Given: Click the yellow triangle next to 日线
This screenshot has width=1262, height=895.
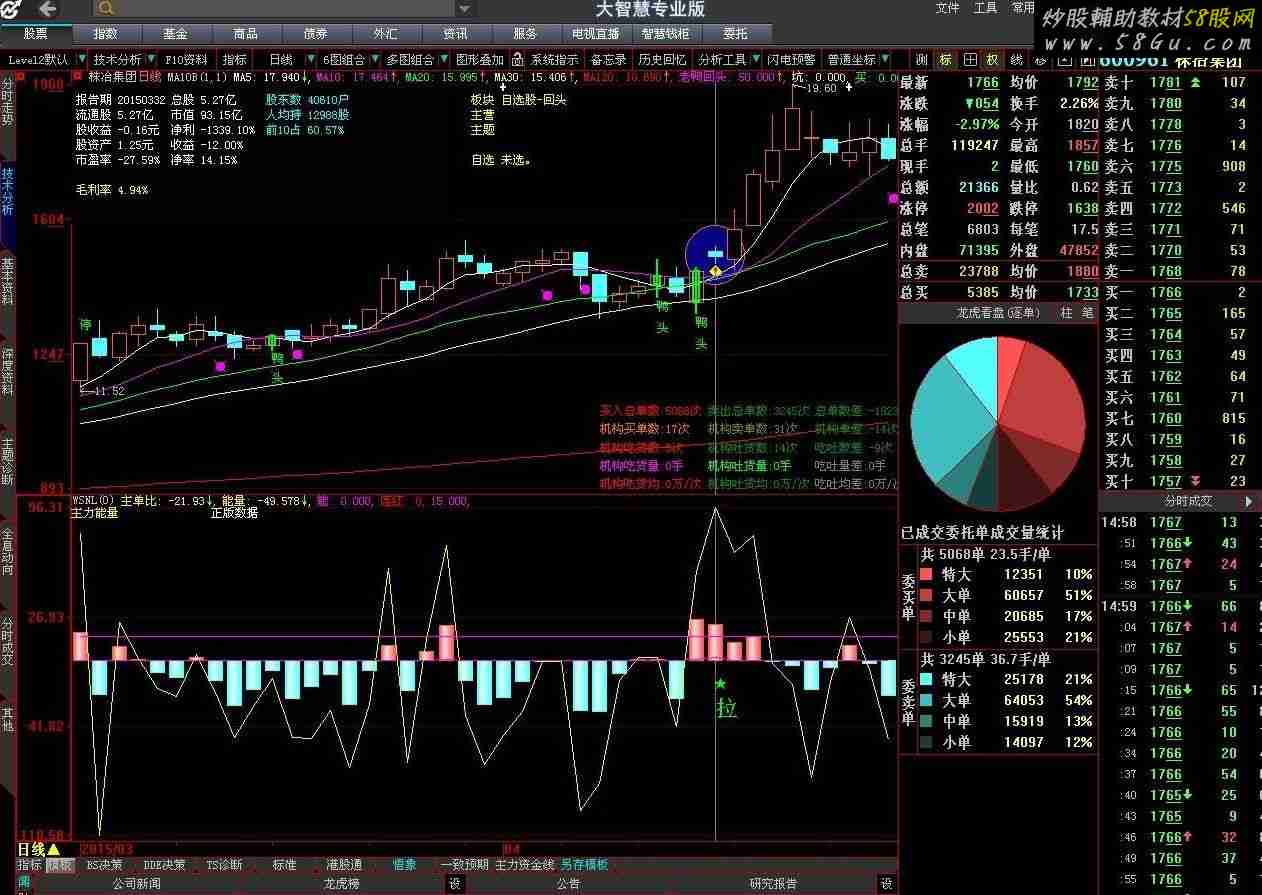Looking at the screenshot, I should point(53,849).
